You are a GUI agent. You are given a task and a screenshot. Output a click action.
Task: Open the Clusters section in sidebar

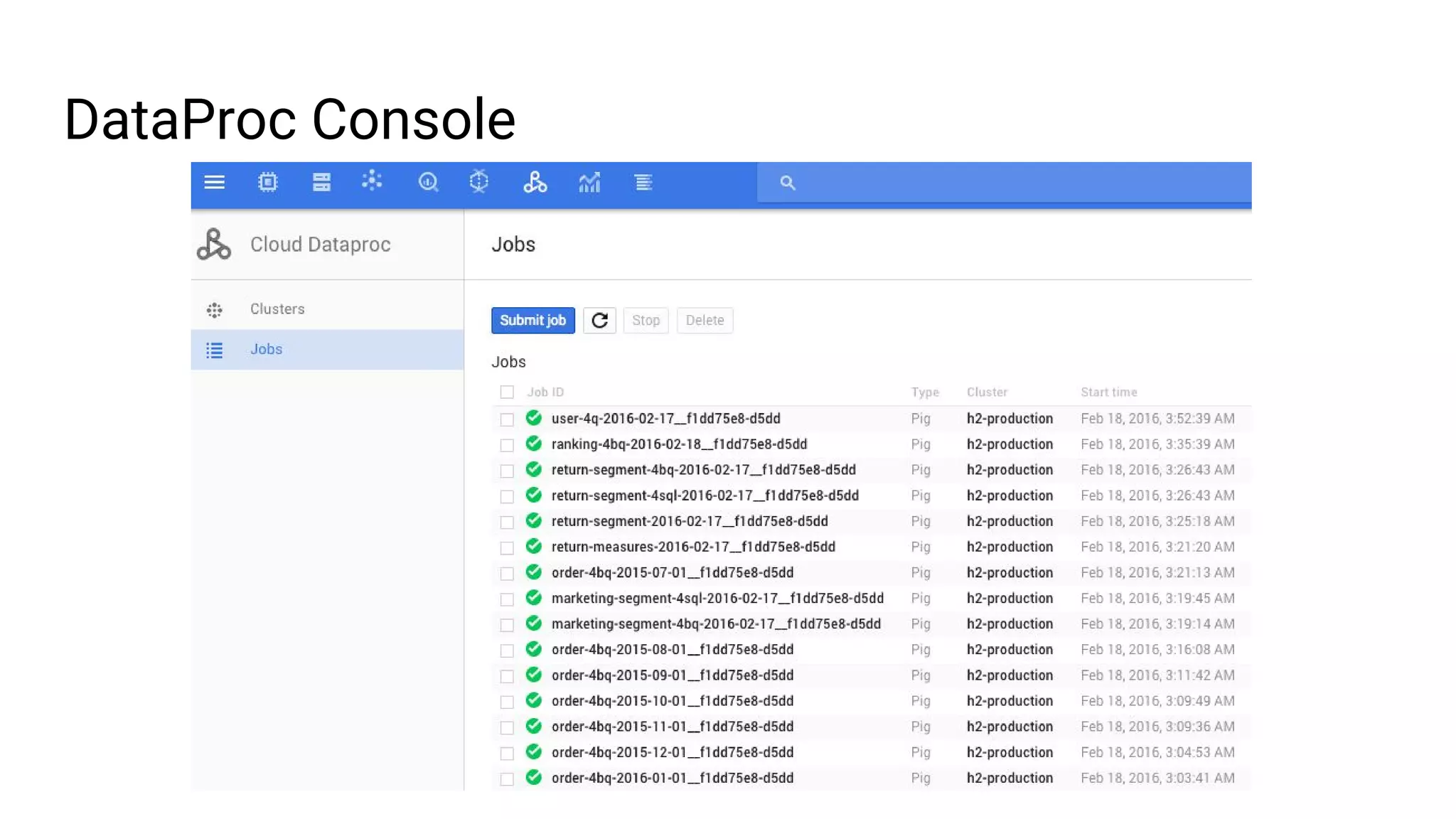click(327, 309)
